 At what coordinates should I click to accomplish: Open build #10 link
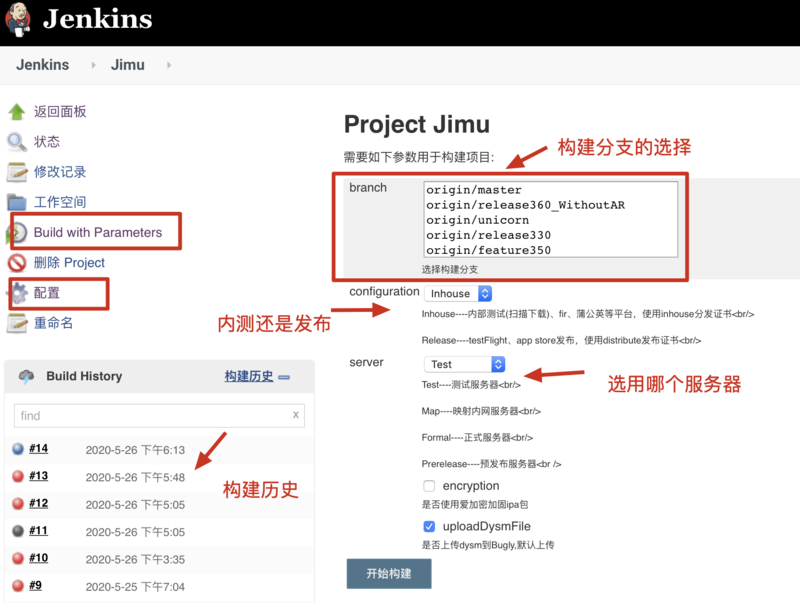pos(38,558)
